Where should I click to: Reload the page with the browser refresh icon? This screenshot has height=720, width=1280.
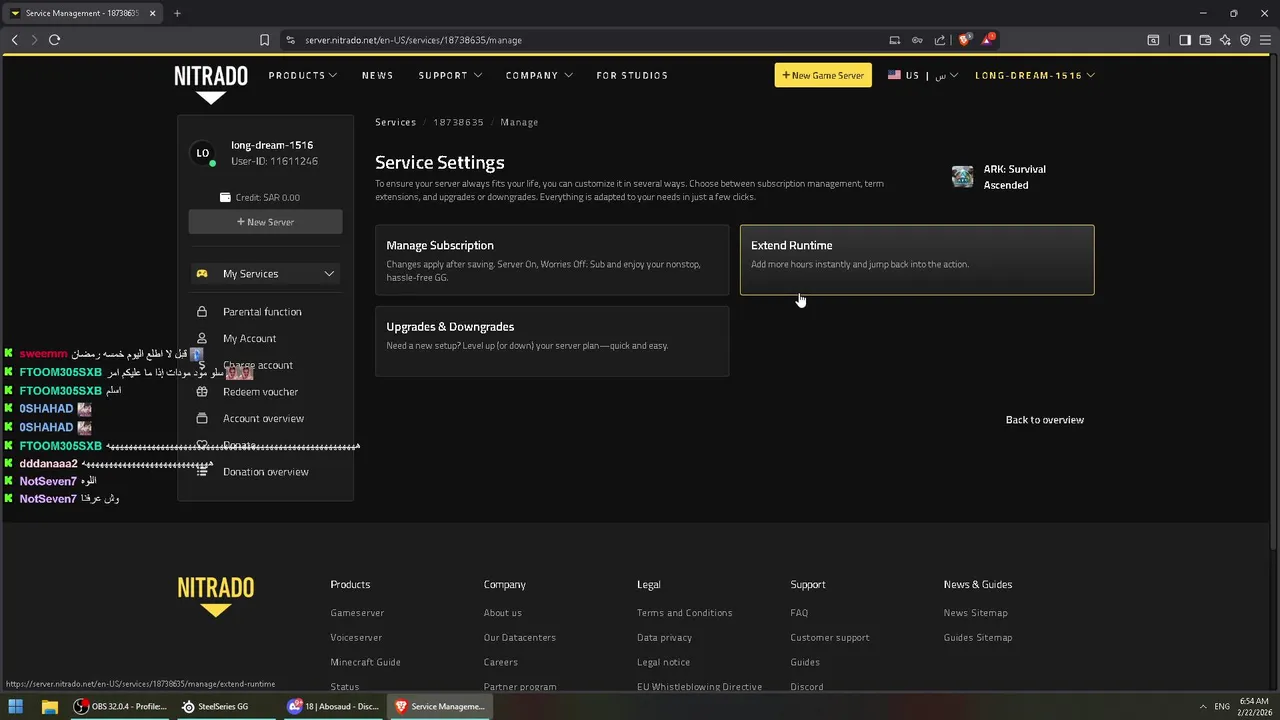click(54, 40)
